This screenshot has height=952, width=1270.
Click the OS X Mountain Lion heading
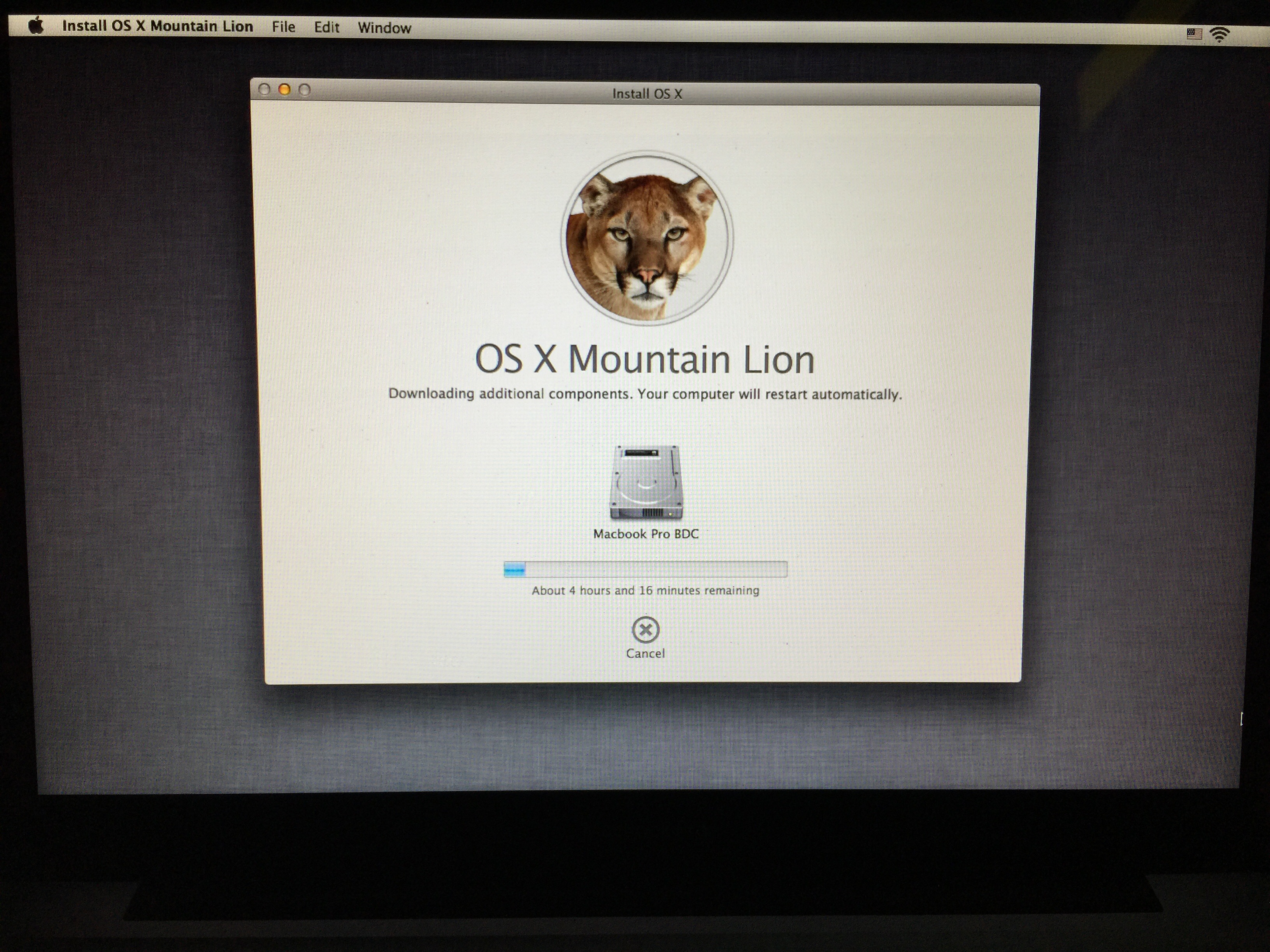click(x=644, y=360)
